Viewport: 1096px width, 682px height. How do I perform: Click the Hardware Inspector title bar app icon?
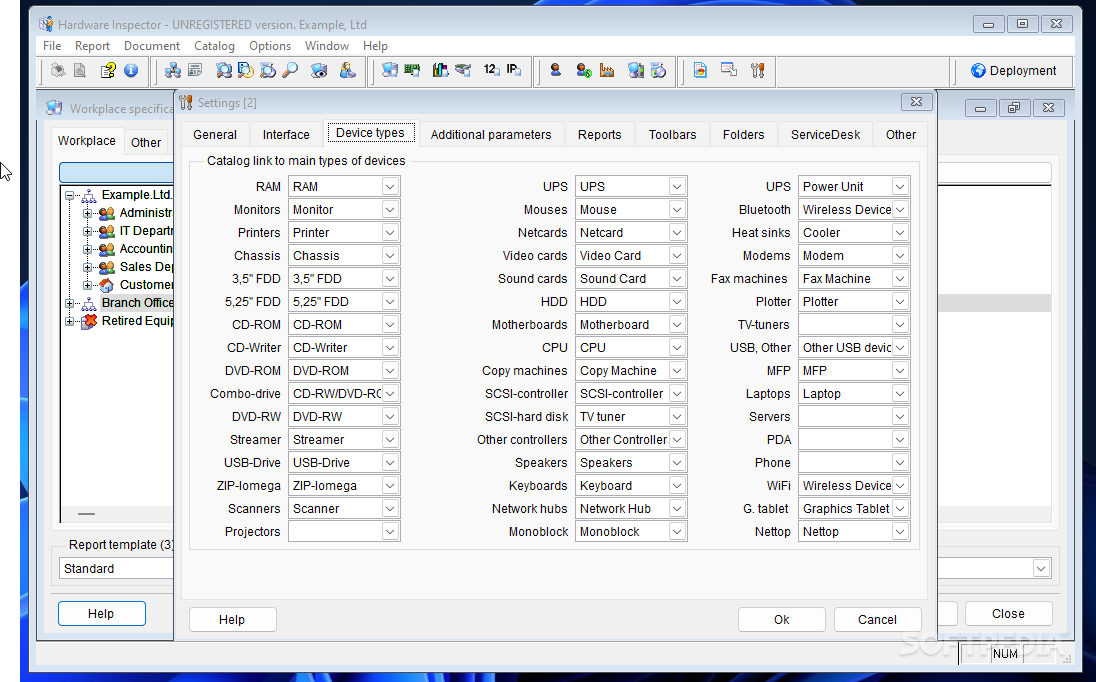pyautogui.click(x=46, y=24)
